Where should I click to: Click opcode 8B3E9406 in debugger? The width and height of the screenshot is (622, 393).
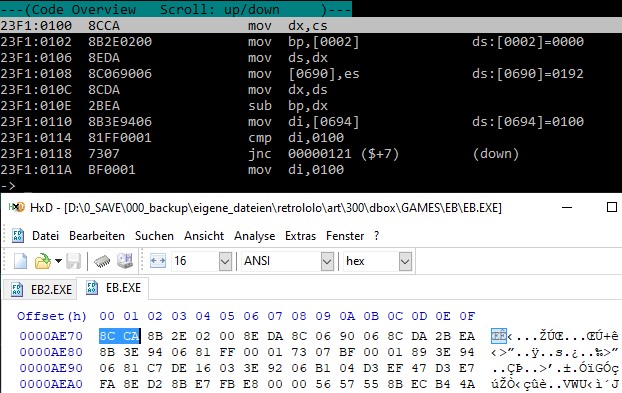pos(119,121)
